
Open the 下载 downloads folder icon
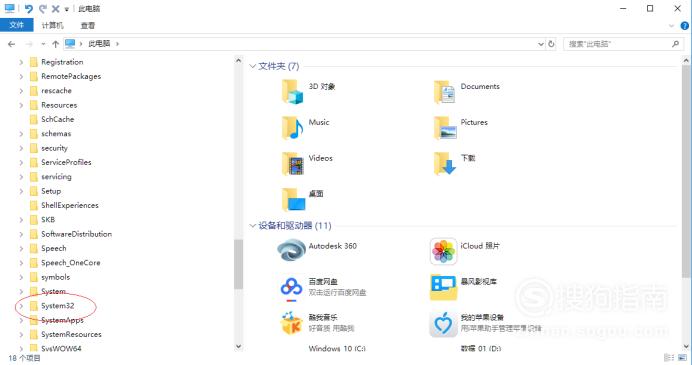445,163
